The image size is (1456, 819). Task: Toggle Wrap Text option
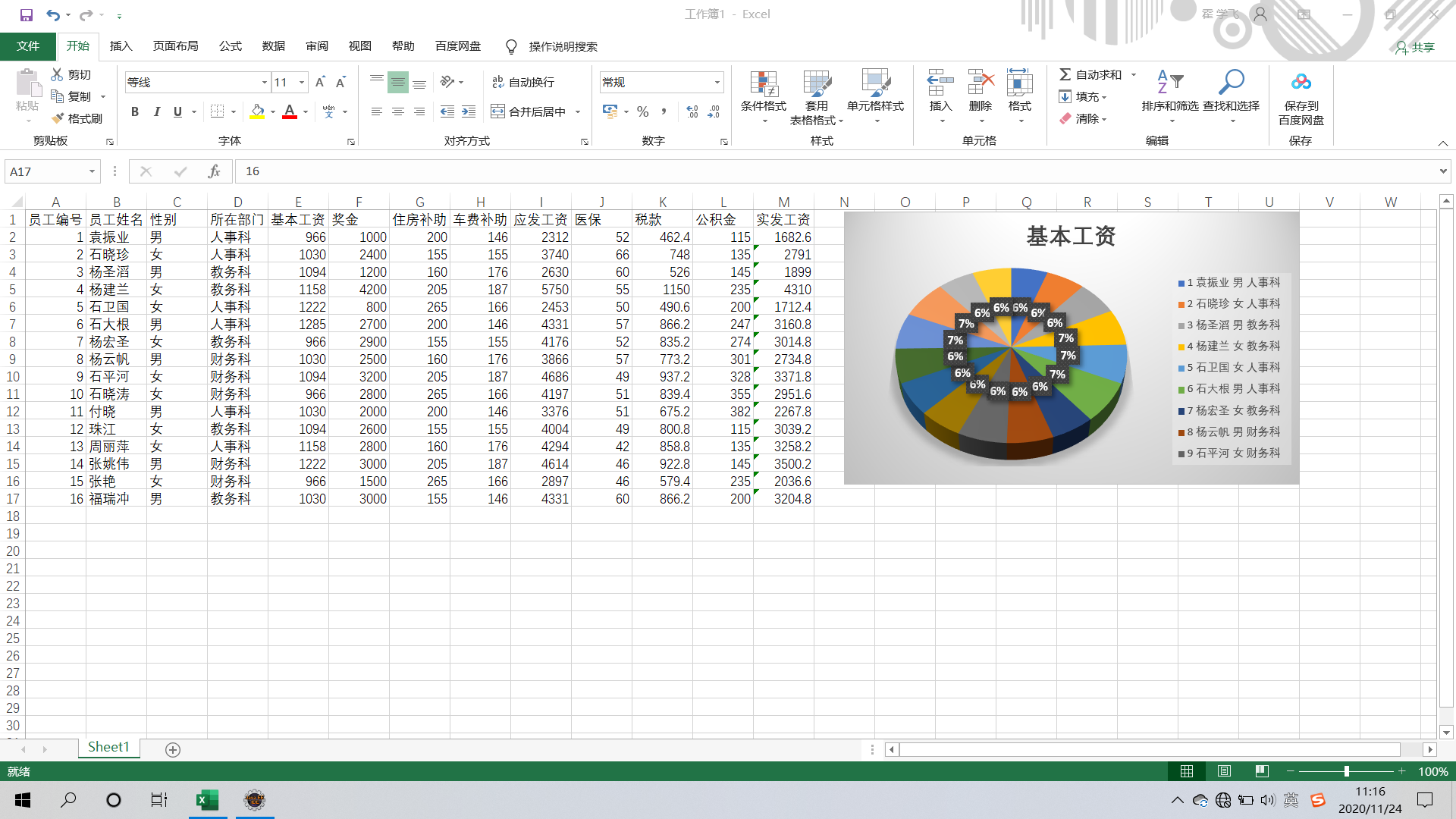[523, 82]
